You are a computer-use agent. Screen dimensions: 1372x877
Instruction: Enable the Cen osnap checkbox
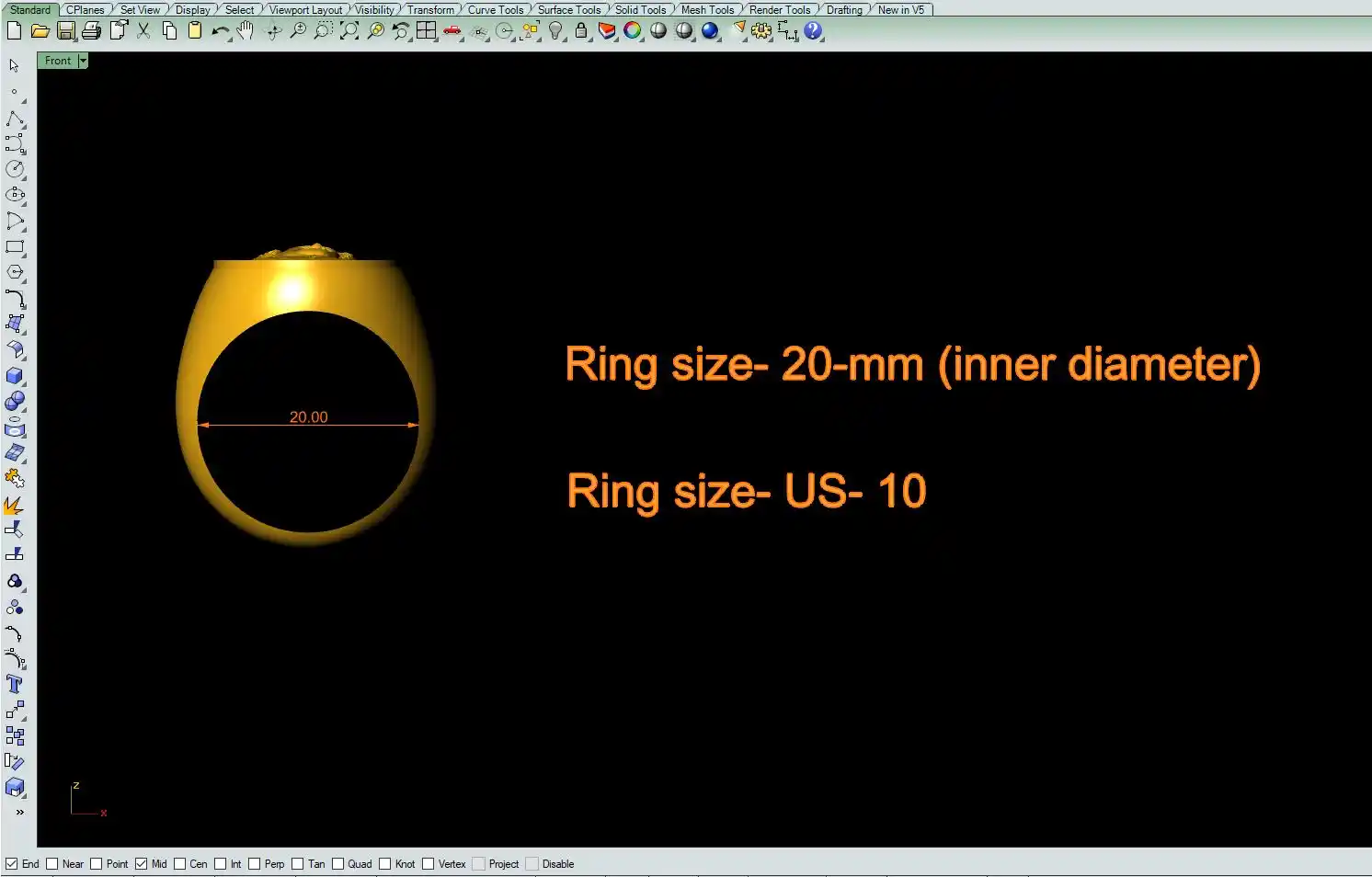[x=180, y=864]
